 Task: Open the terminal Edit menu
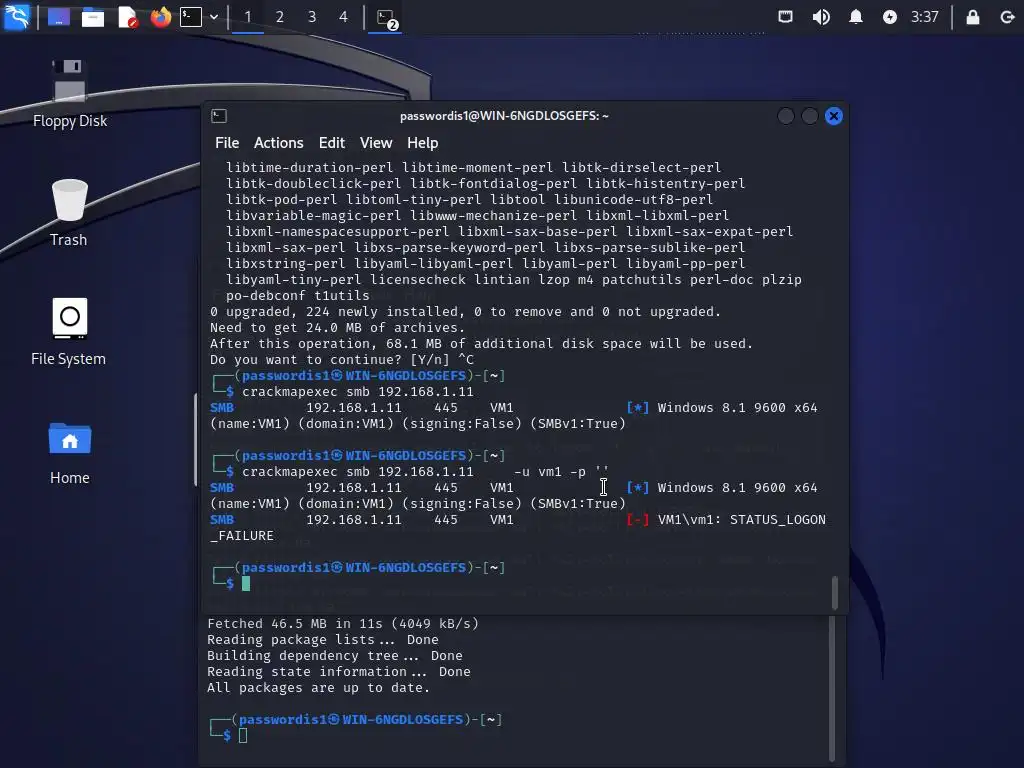(x=332, y=143)
